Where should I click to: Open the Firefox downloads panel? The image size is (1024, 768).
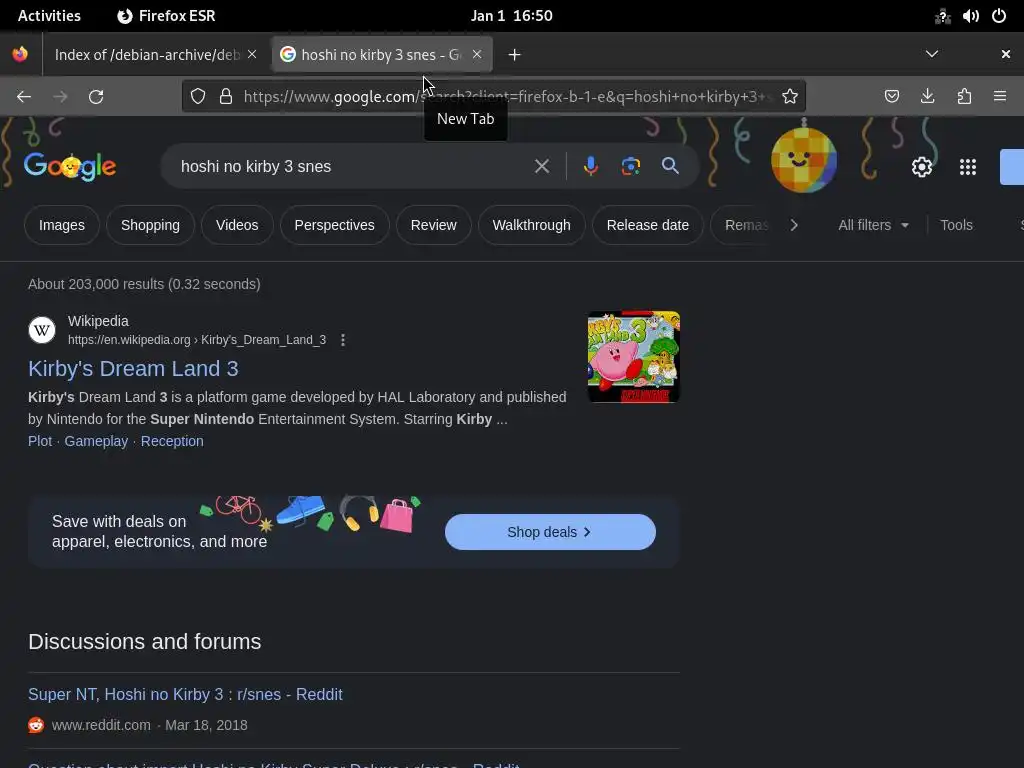pyautogui.click(x=927, y=97)
